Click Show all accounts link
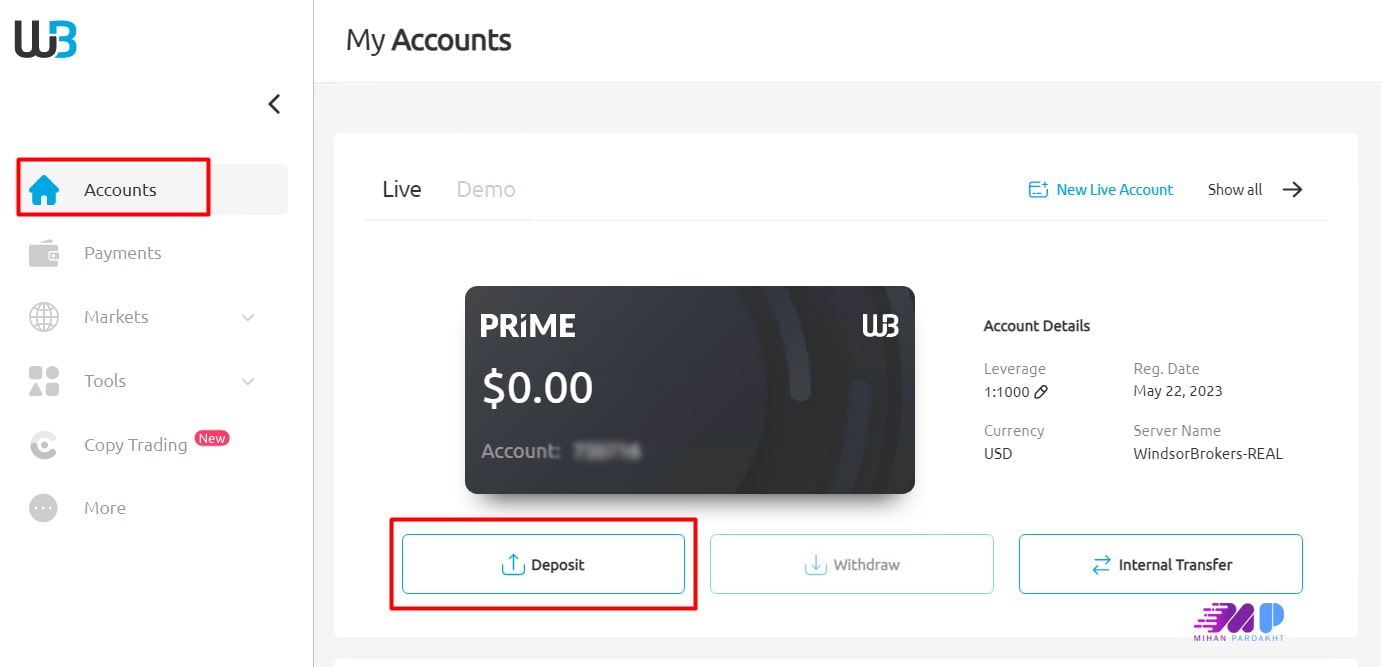 1235,190
